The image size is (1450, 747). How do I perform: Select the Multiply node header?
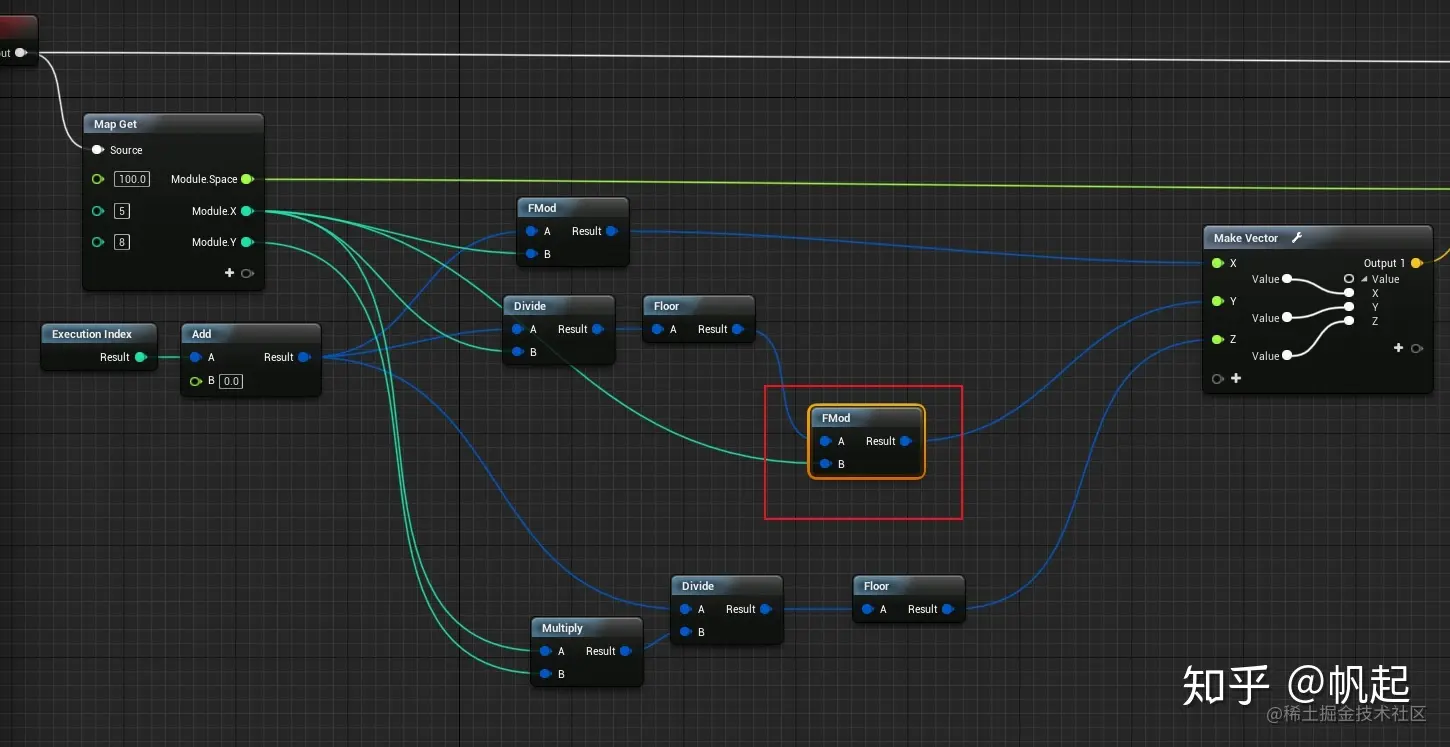pos(586,628)
